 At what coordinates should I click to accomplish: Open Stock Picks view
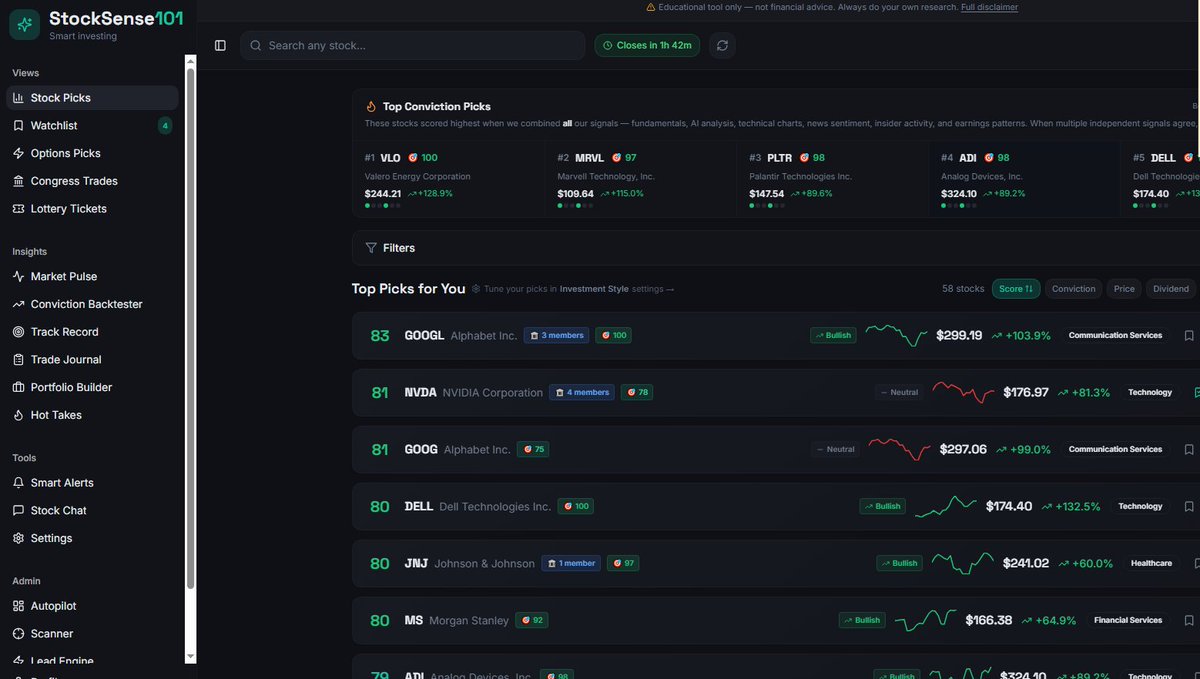click(x=92, y=98)
